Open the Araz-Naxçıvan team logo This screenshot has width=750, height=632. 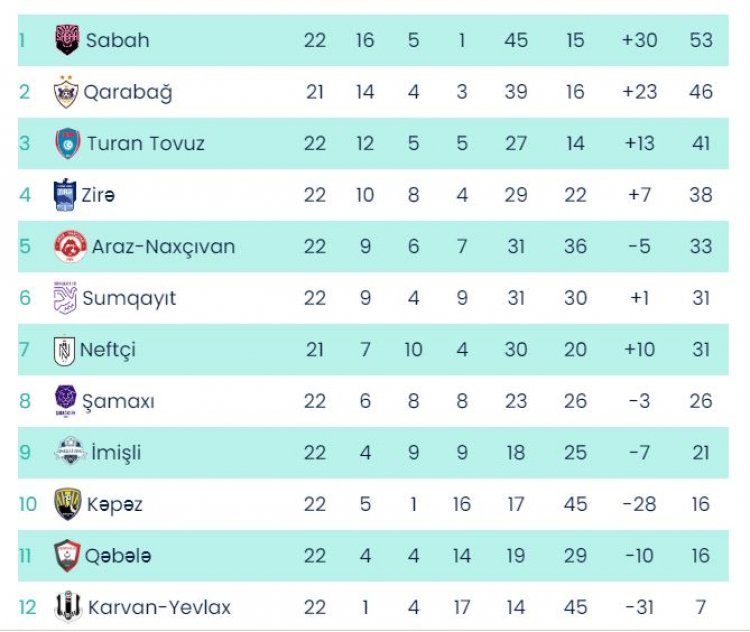coord(70,246)
